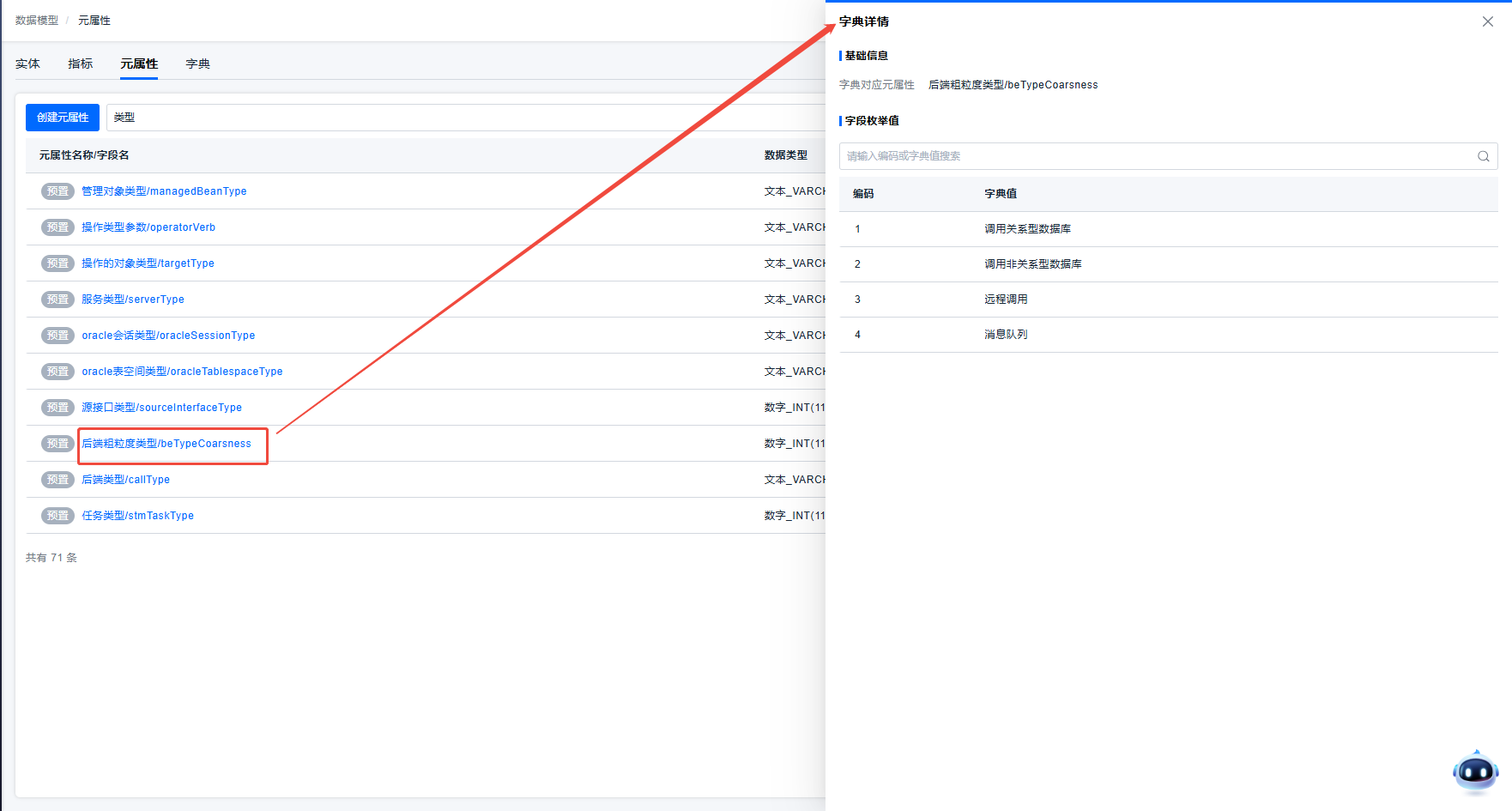Focus the search field containing 类型
The width and height of the screenshot is (1512, 811).
[x=463, y=118]
